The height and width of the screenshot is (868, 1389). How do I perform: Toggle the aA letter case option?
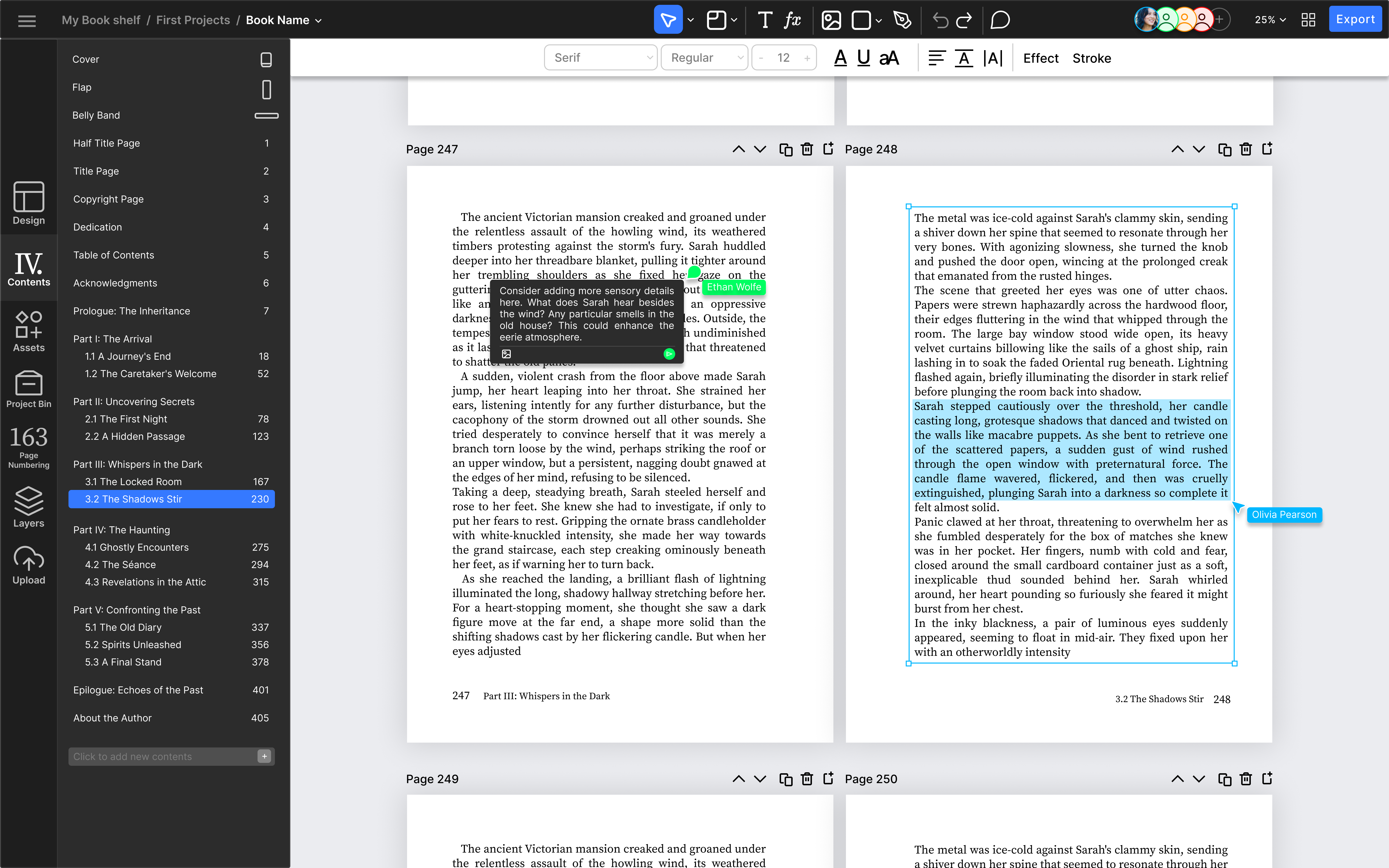pyautogui.click(x=889, y=58)
